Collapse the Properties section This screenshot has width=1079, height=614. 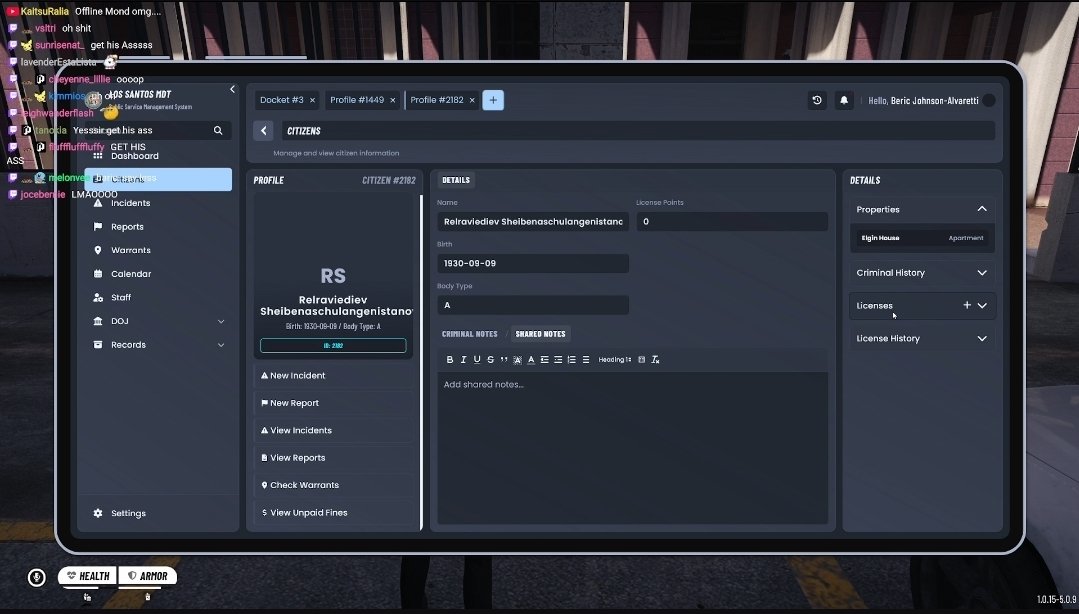tap(982, 209)
